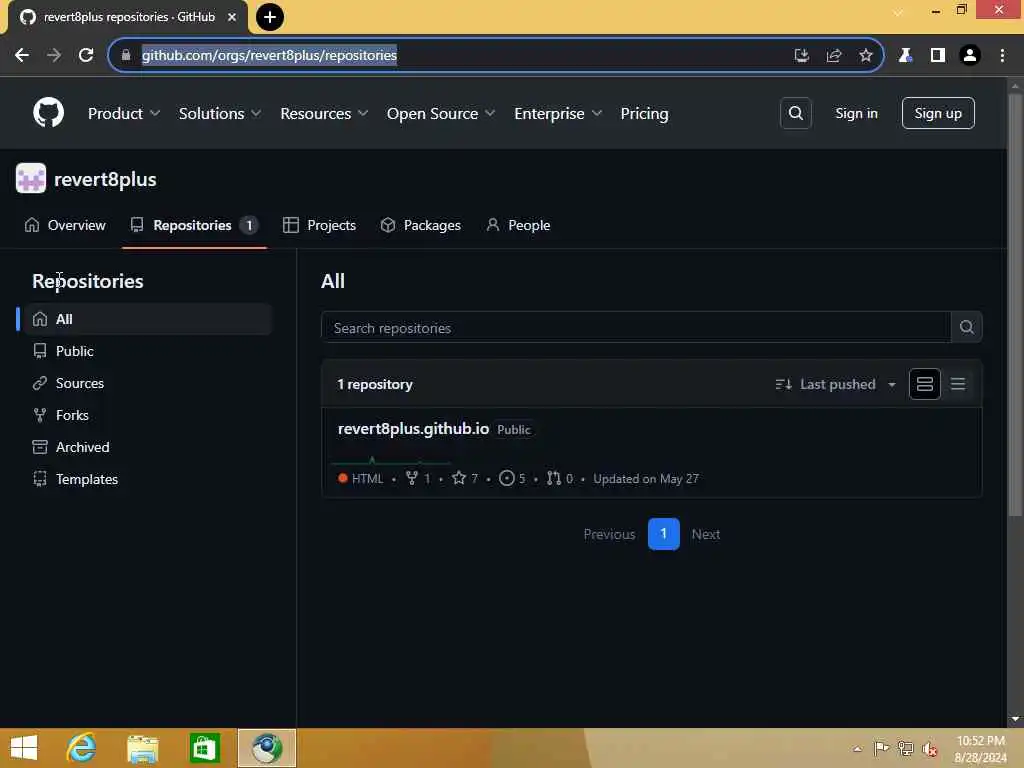Open a new browser tab
Image resolution: width=1024 pixels, height=768 pixels.
pos(269,17)
